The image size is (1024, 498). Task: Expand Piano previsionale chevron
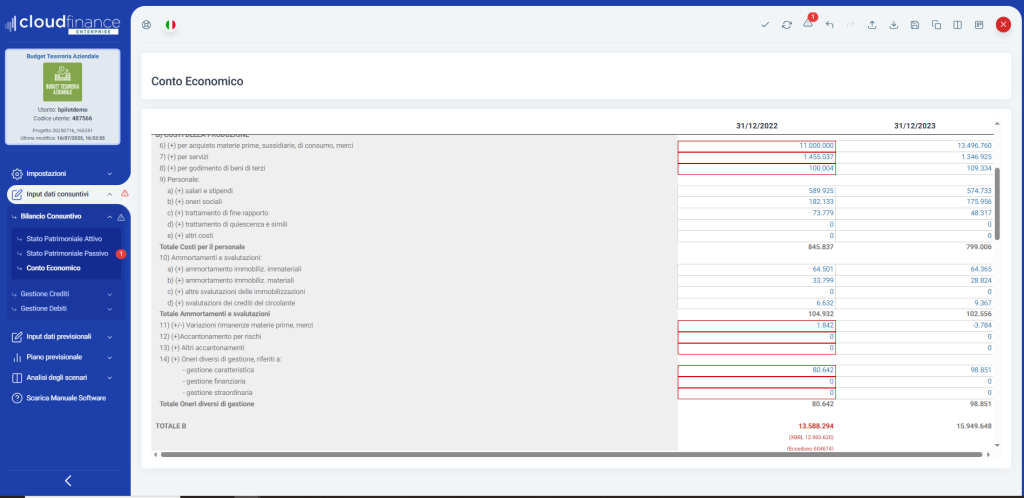click(110, 358)
